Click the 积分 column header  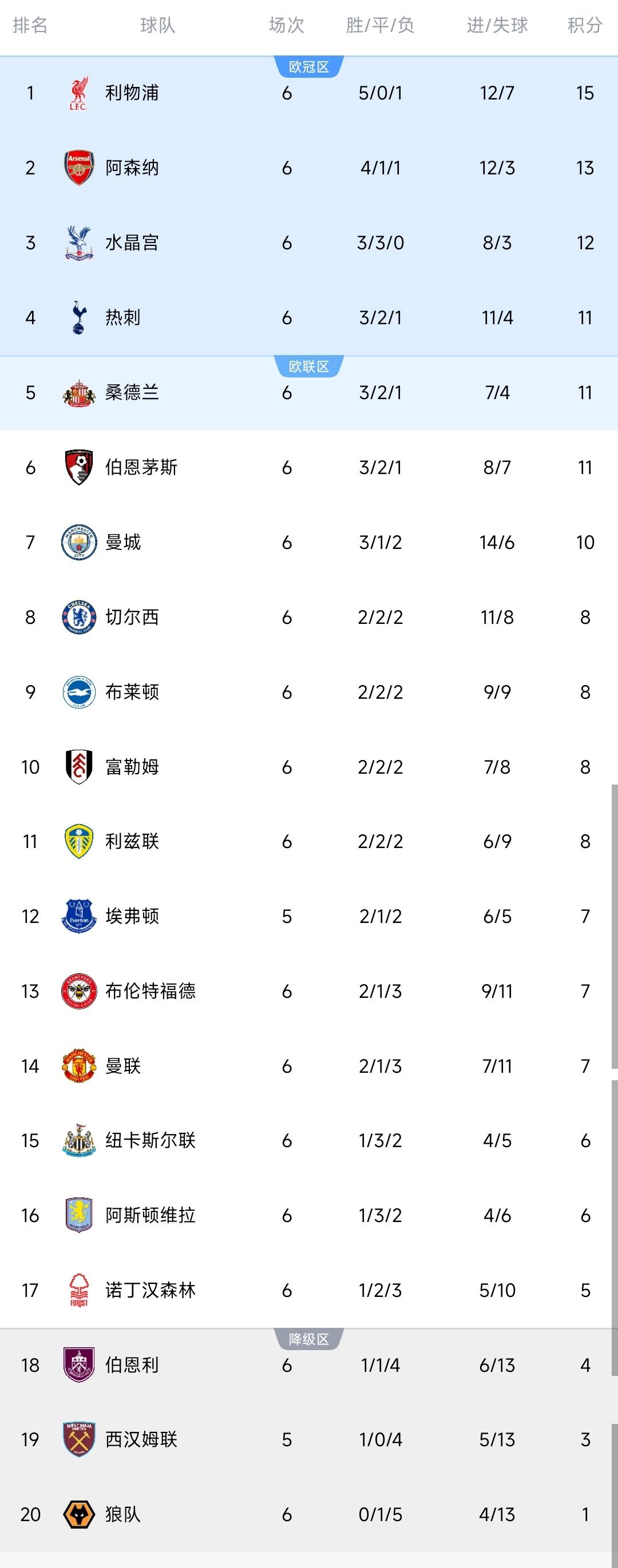pyautogui.click(x=584, y=25)
